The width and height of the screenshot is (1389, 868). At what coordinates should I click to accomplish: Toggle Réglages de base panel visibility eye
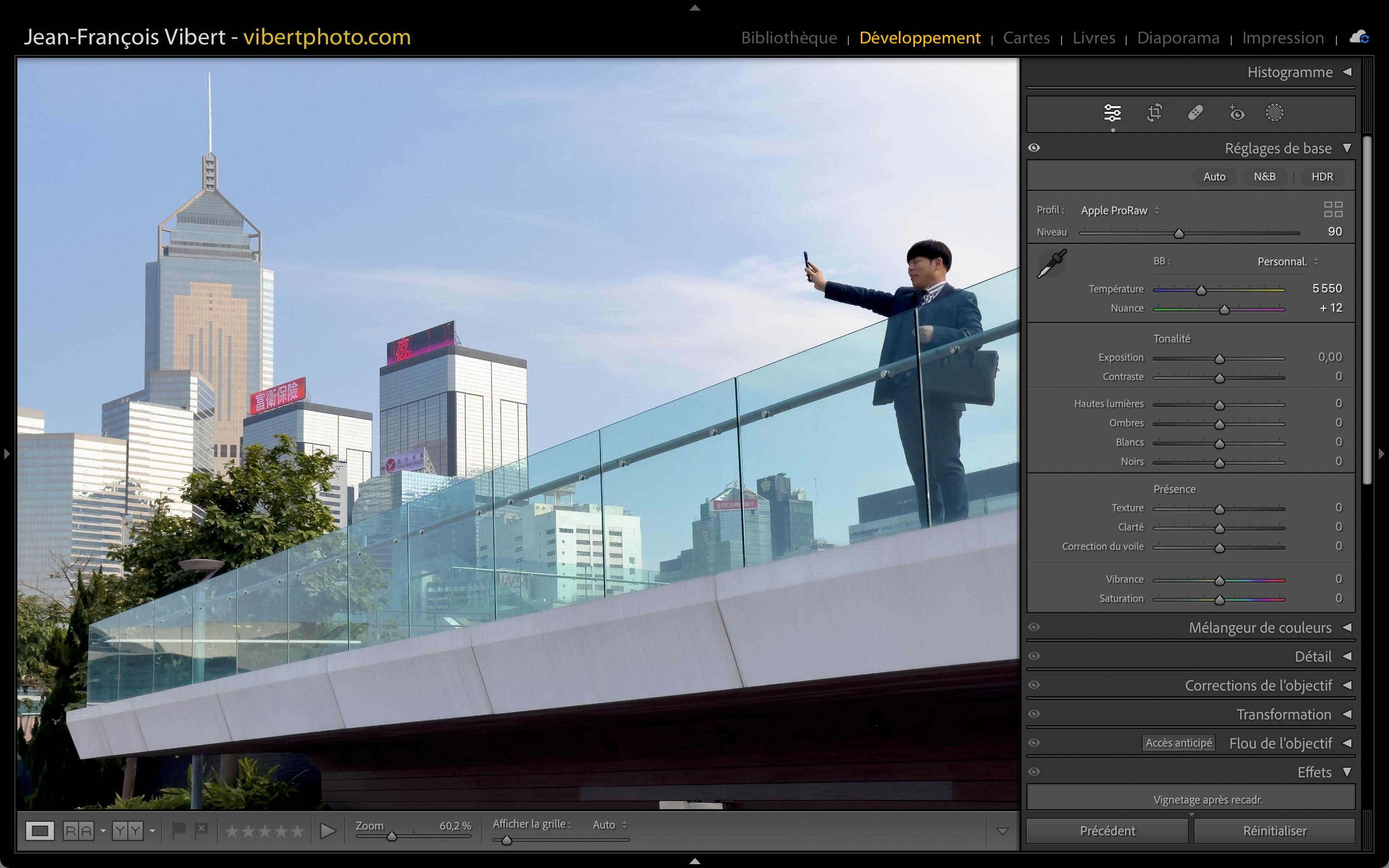[1035, 148]
